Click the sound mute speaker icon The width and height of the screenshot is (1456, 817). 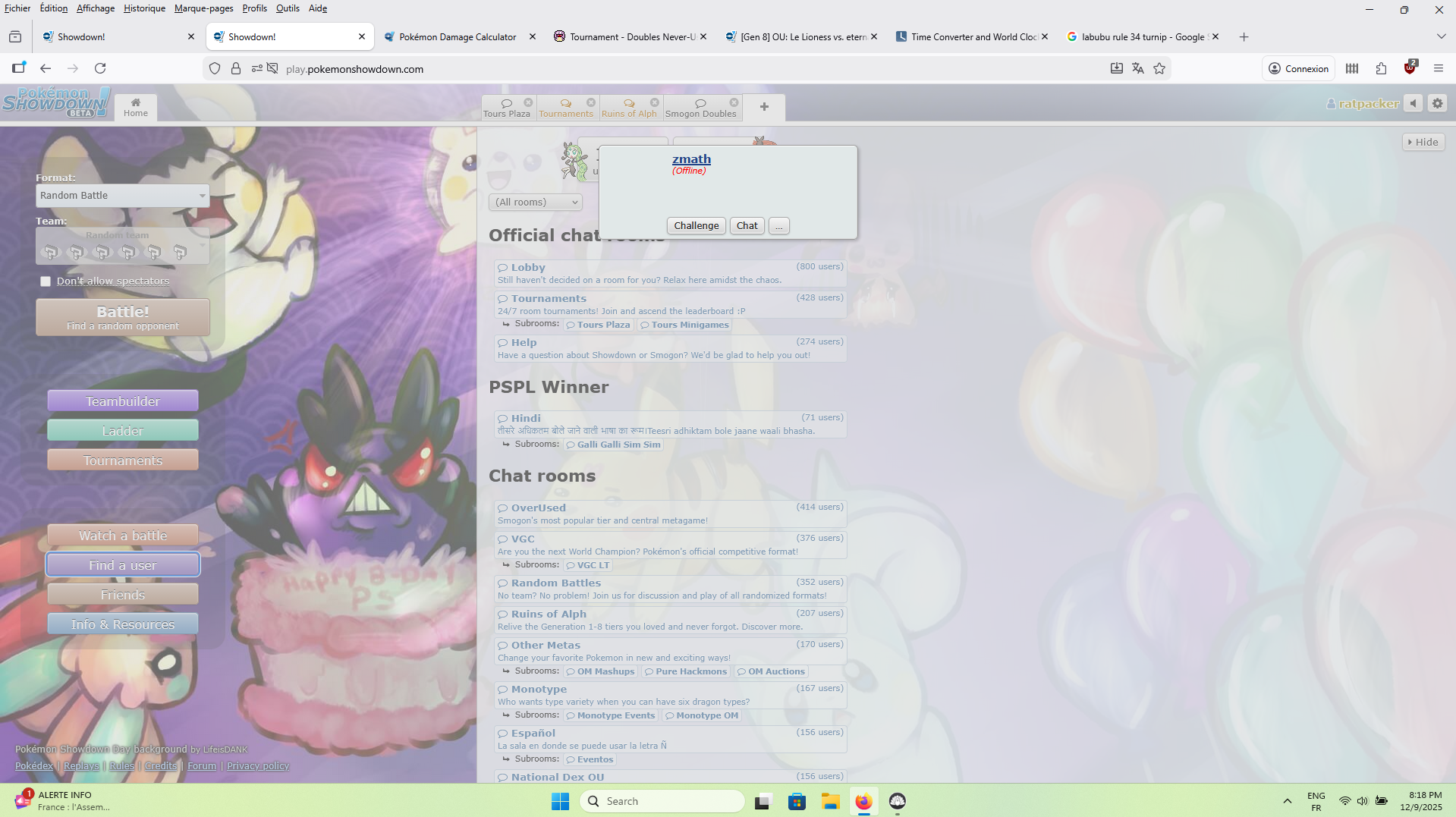click(1413, 103)
